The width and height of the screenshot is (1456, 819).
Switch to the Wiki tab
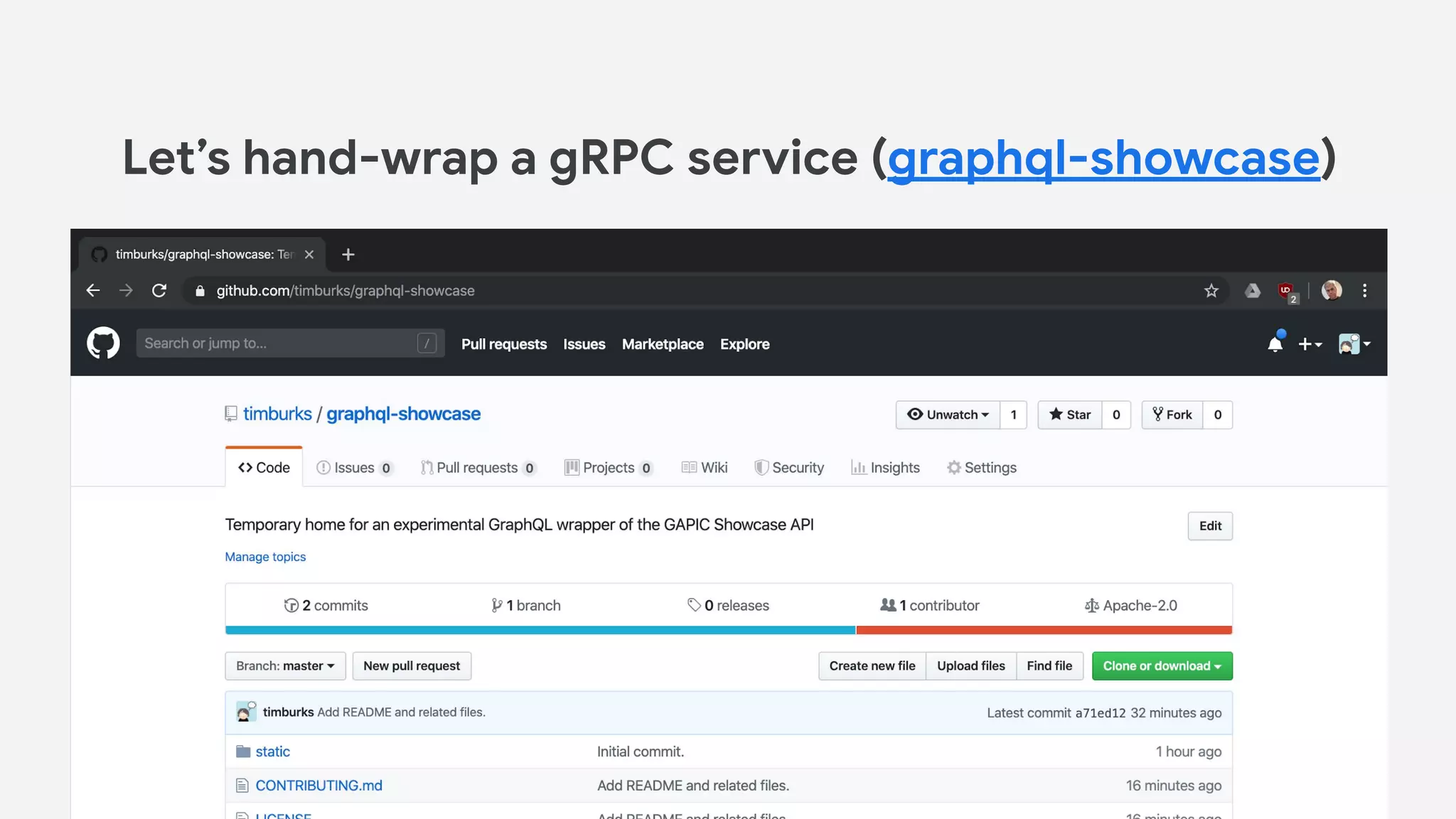pyautogui.click(x=705, y=468)
